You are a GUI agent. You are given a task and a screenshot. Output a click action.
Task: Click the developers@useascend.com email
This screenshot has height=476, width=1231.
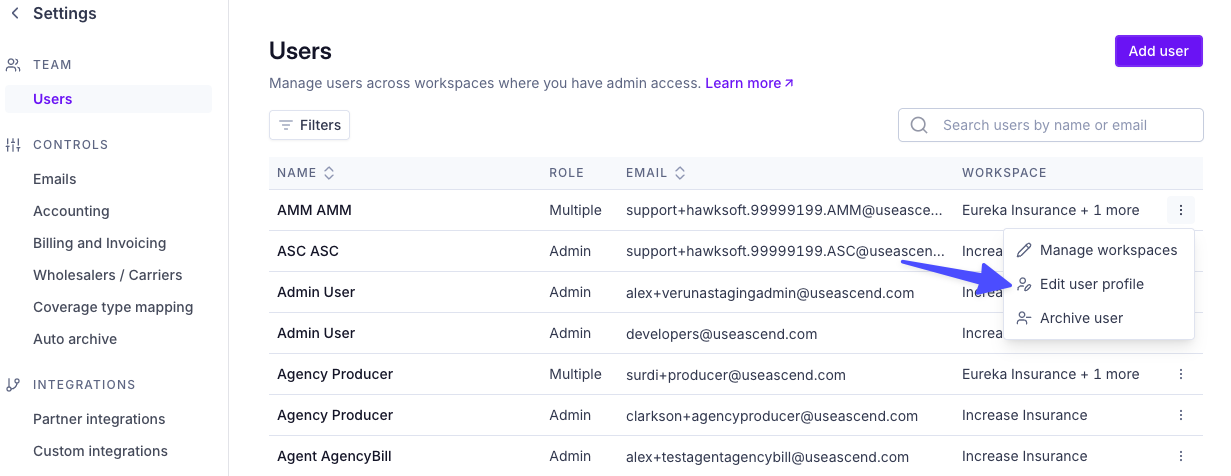[721, 333]
